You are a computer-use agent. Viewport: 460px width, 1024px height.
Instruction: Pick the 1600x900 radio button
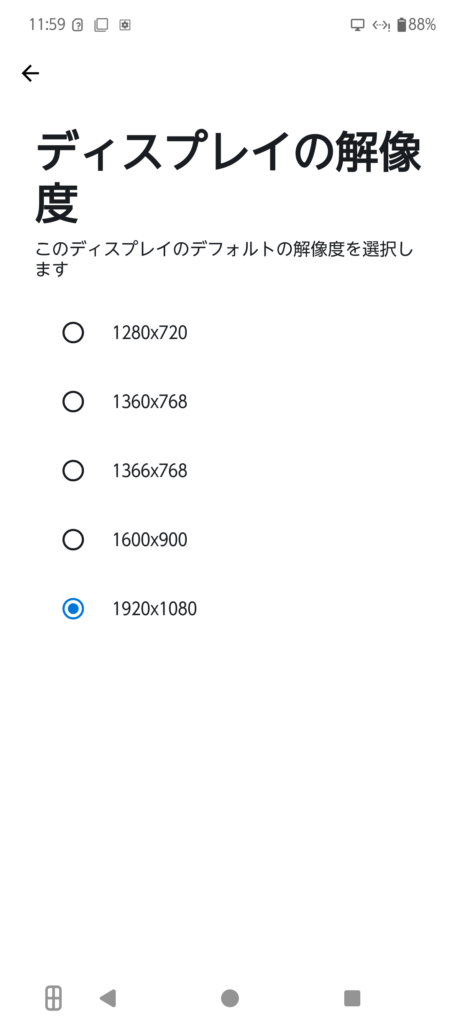coord(73,540)
